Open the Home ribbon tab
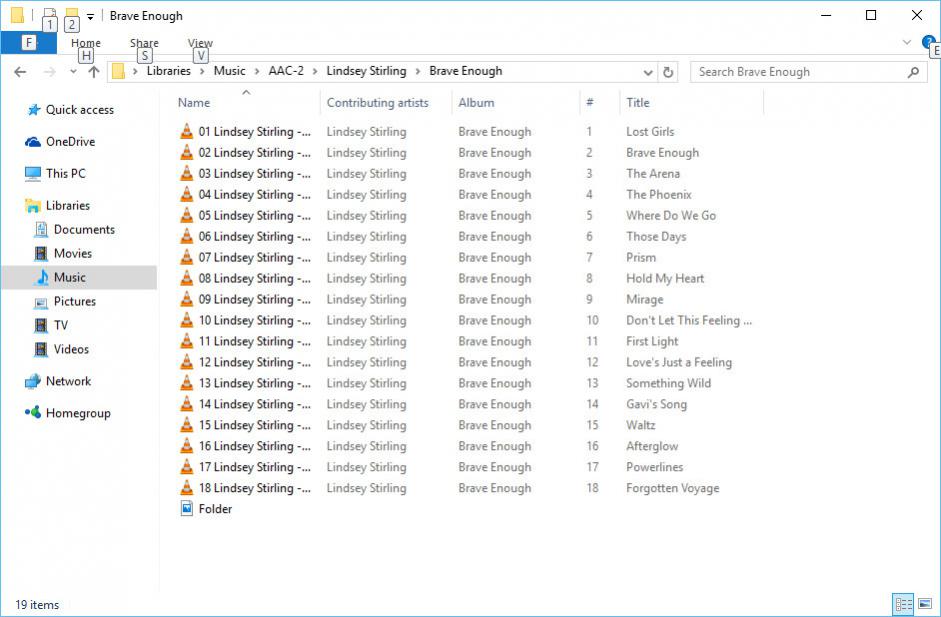This screenshot has width=941, height=617. (x=86, y=43)
